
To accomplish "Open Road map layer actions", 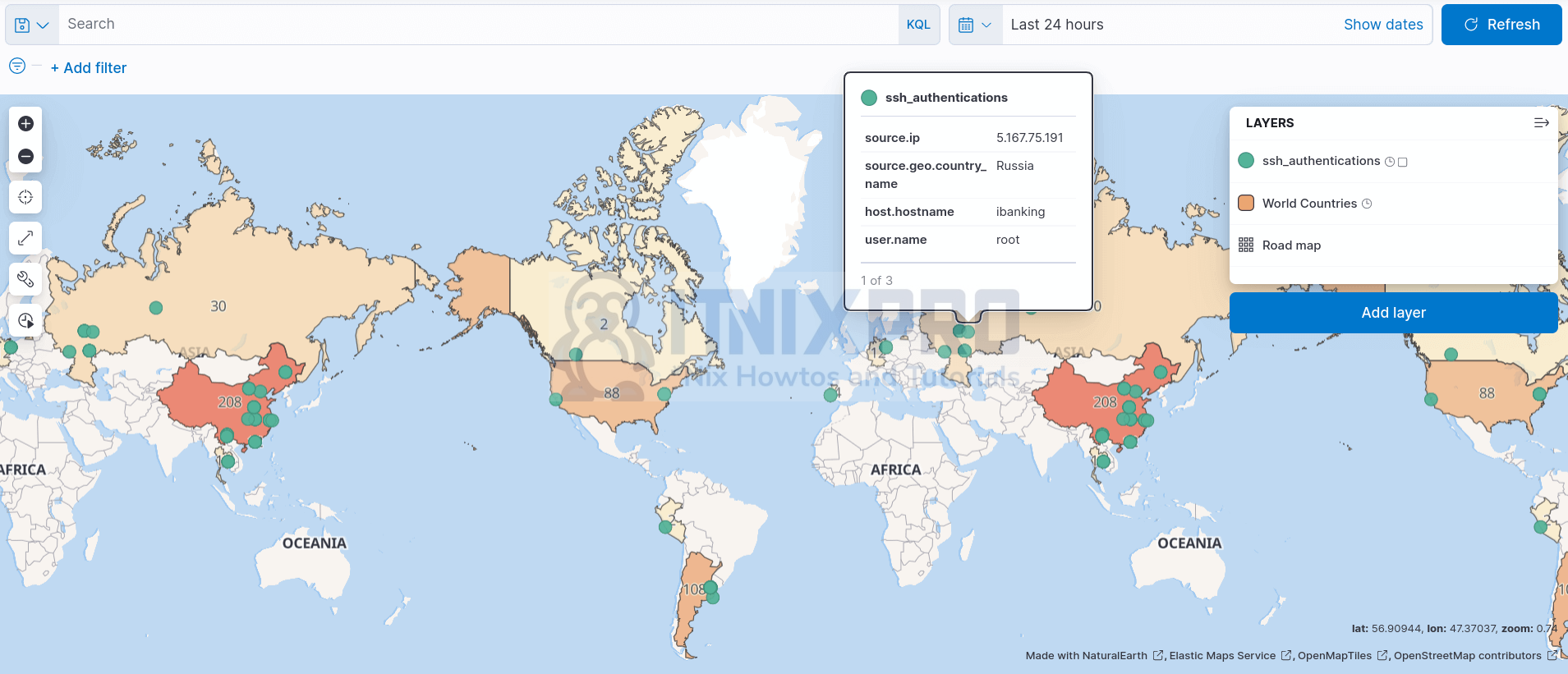I will [1291, 245].
